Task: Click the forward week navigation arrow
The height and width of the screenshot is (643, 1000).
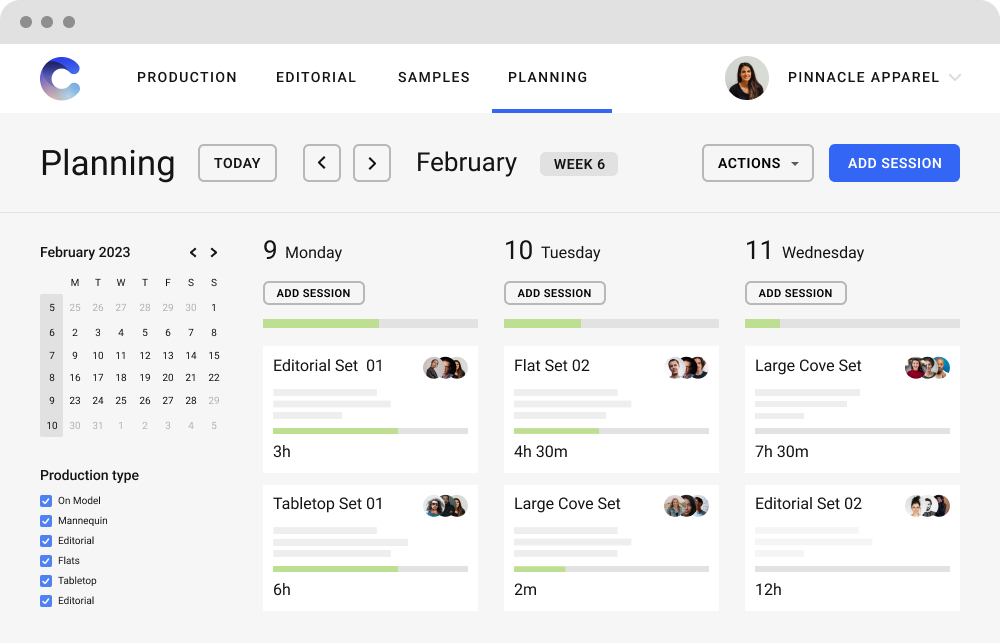Action: [371, 162]
